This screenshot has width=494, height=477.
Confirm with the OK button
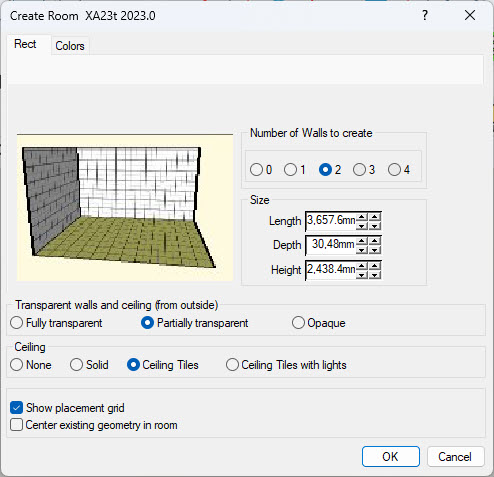click(x=391, y=456)
